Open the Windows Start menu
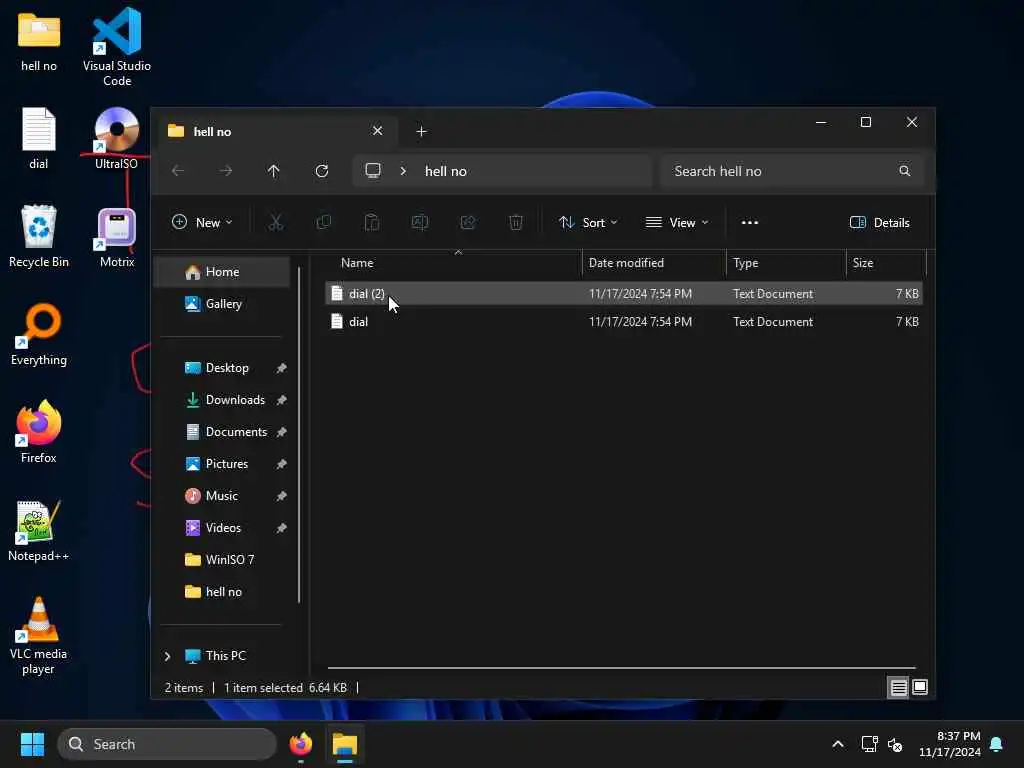Image resolution: width=1024 pixels, height=768 pixels. click(x=32, y=744)
